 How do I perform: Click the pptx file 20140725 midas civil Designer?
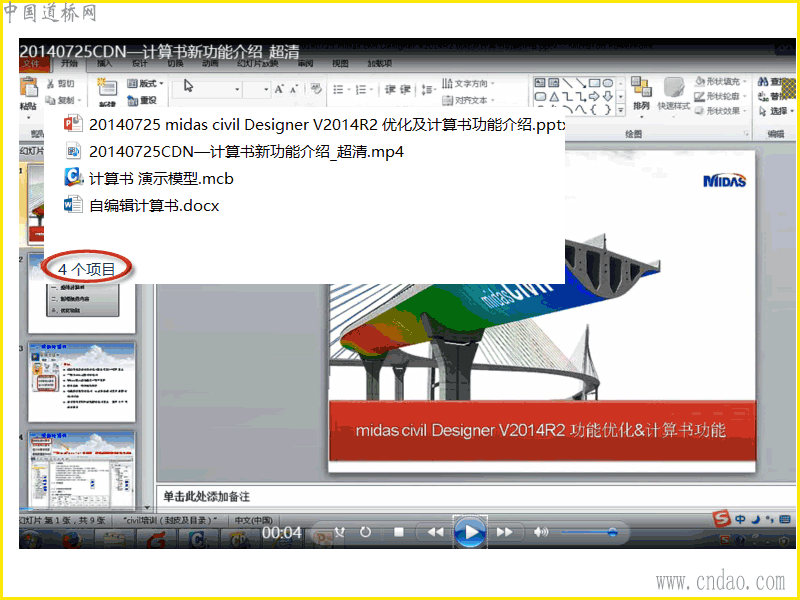pos(315,124)
